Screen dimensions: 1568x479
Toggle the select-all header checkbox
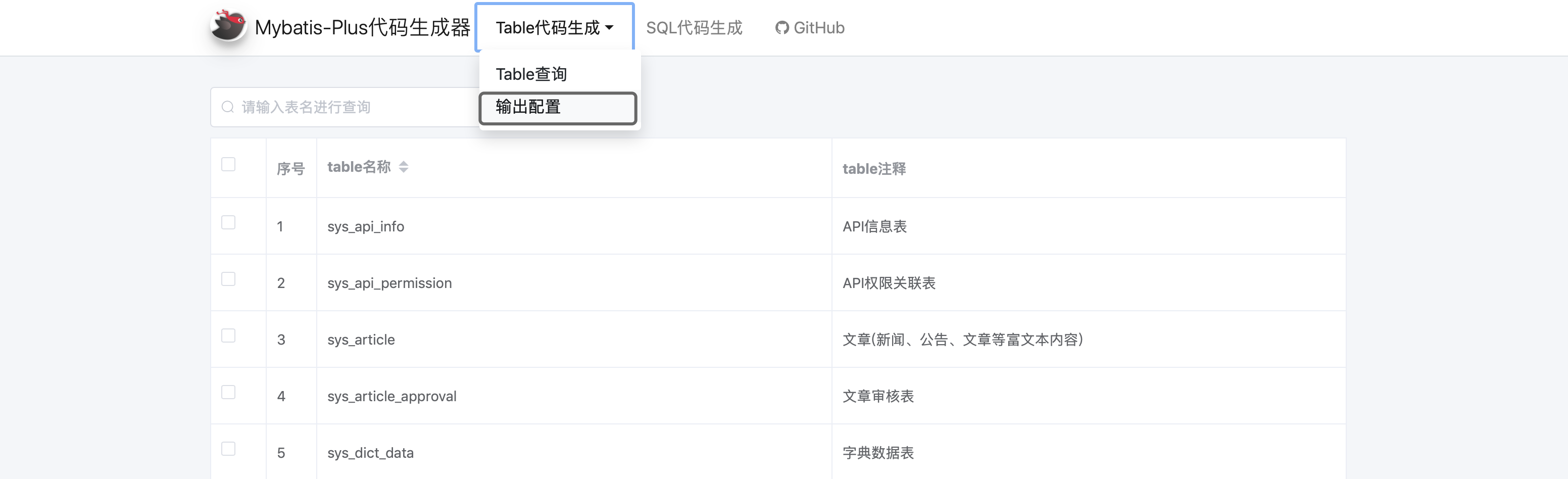[x=228, y=164]
